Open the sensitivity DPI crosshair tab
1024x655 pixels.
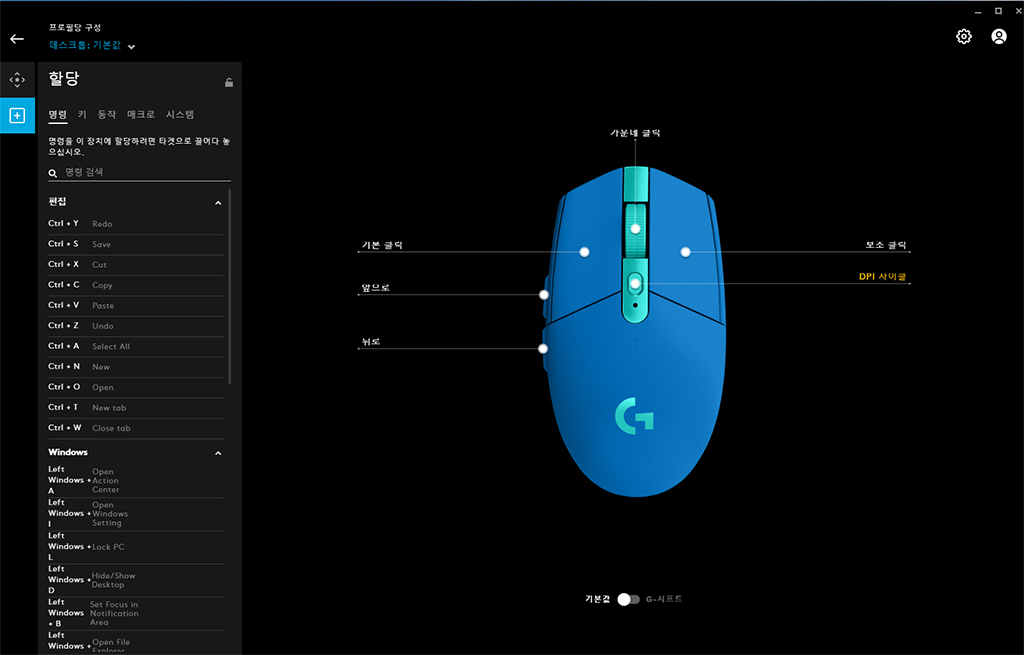17,80
